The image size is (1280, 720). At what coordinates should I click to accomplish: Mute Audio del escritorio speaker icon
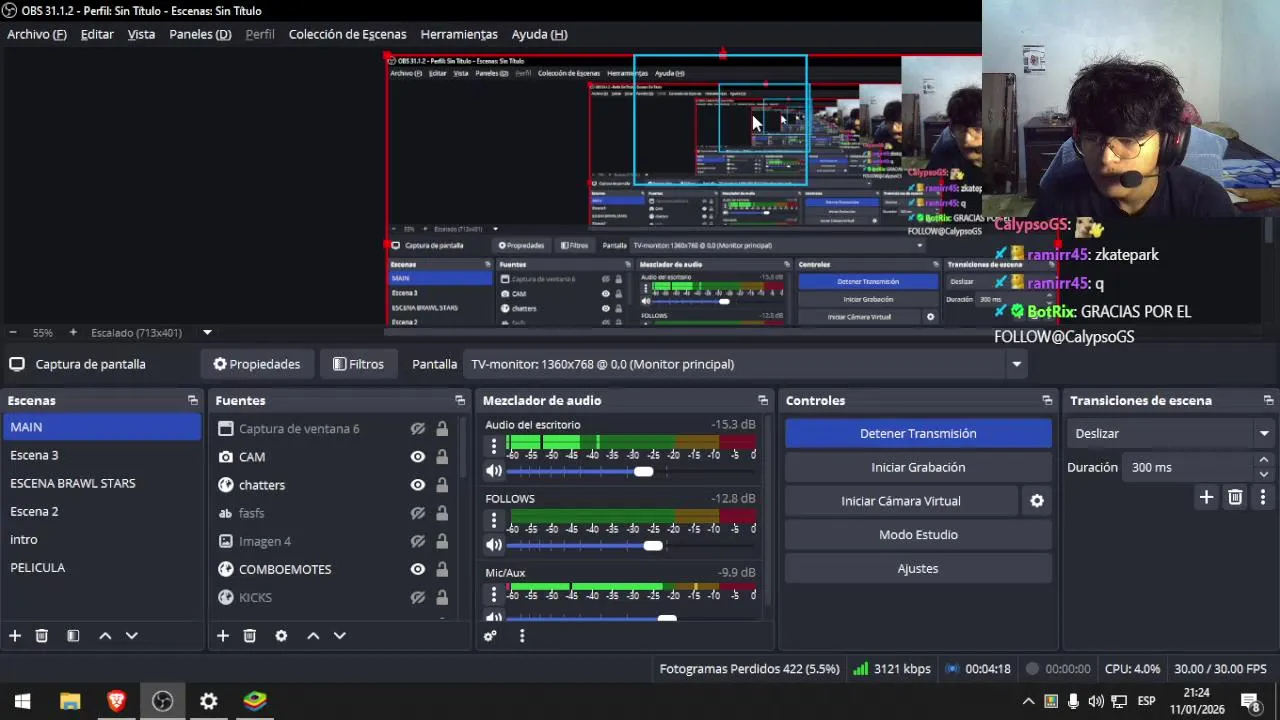coord(494,471)
